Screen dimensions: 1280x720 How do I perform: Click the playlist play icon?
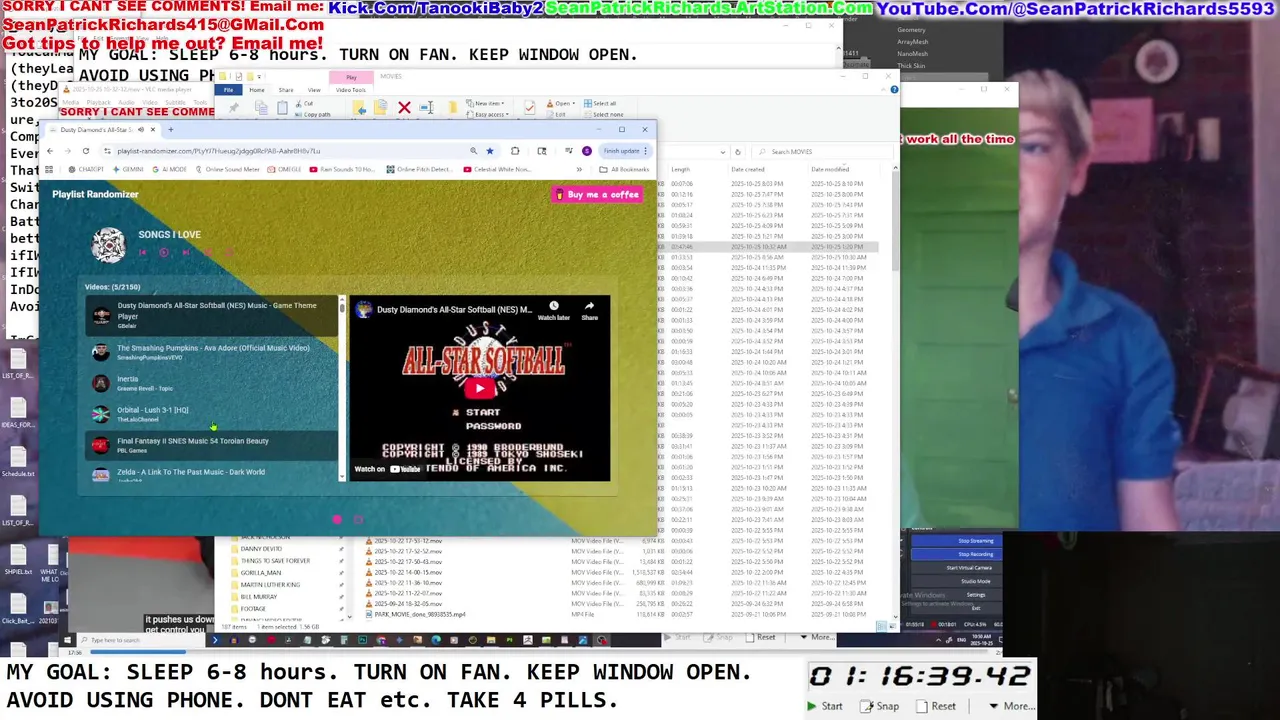[x=164, y=252]
